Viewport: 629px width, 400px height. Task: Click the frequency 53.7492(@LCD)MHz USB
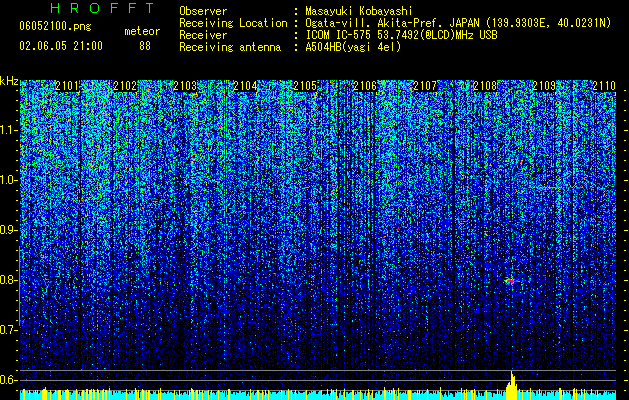tap(438, 35)
